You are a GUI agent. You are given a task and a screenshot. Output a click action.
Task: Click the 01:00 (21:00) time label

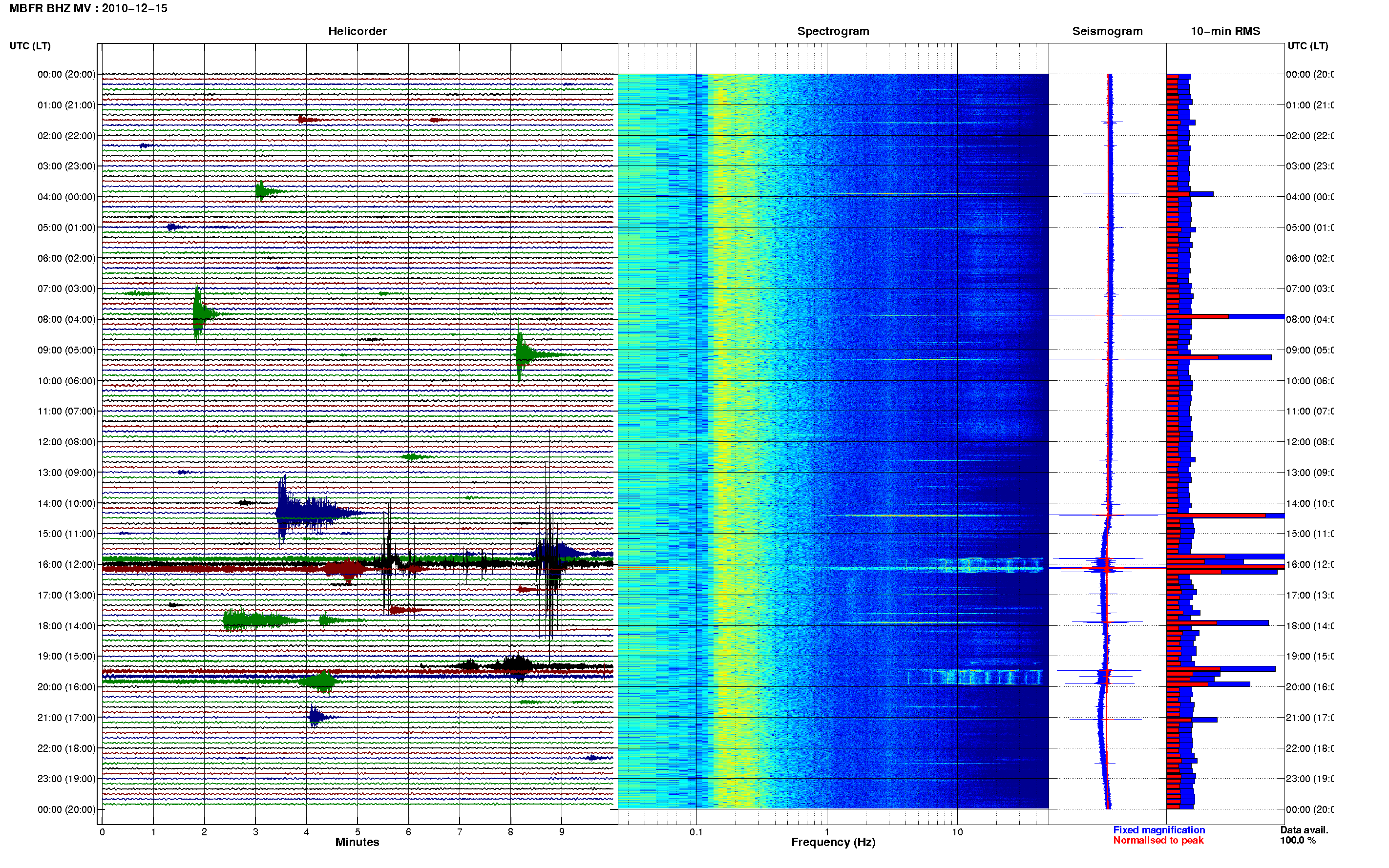[x=66, y=105]
